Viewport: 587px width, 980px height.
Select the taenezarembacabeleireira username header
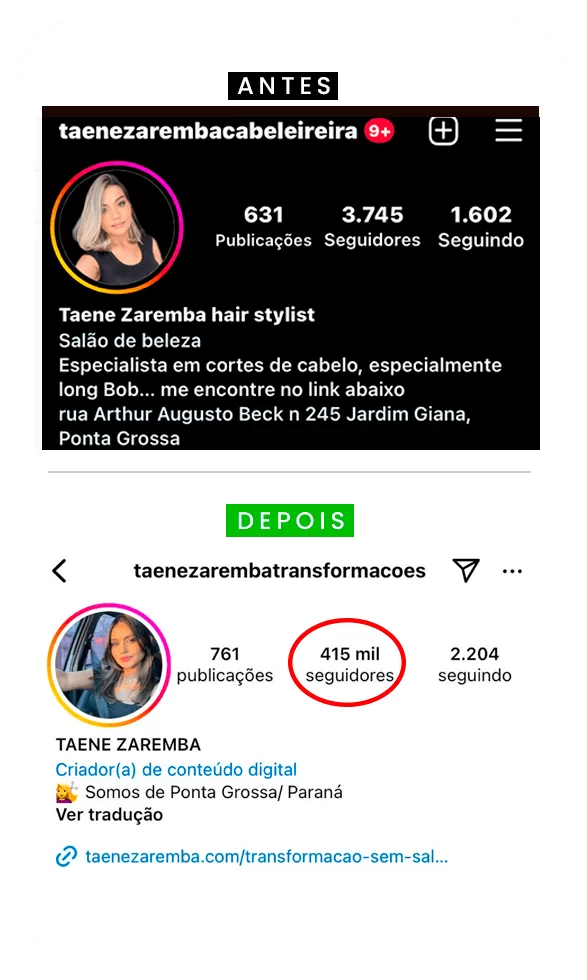coord(208,131)
